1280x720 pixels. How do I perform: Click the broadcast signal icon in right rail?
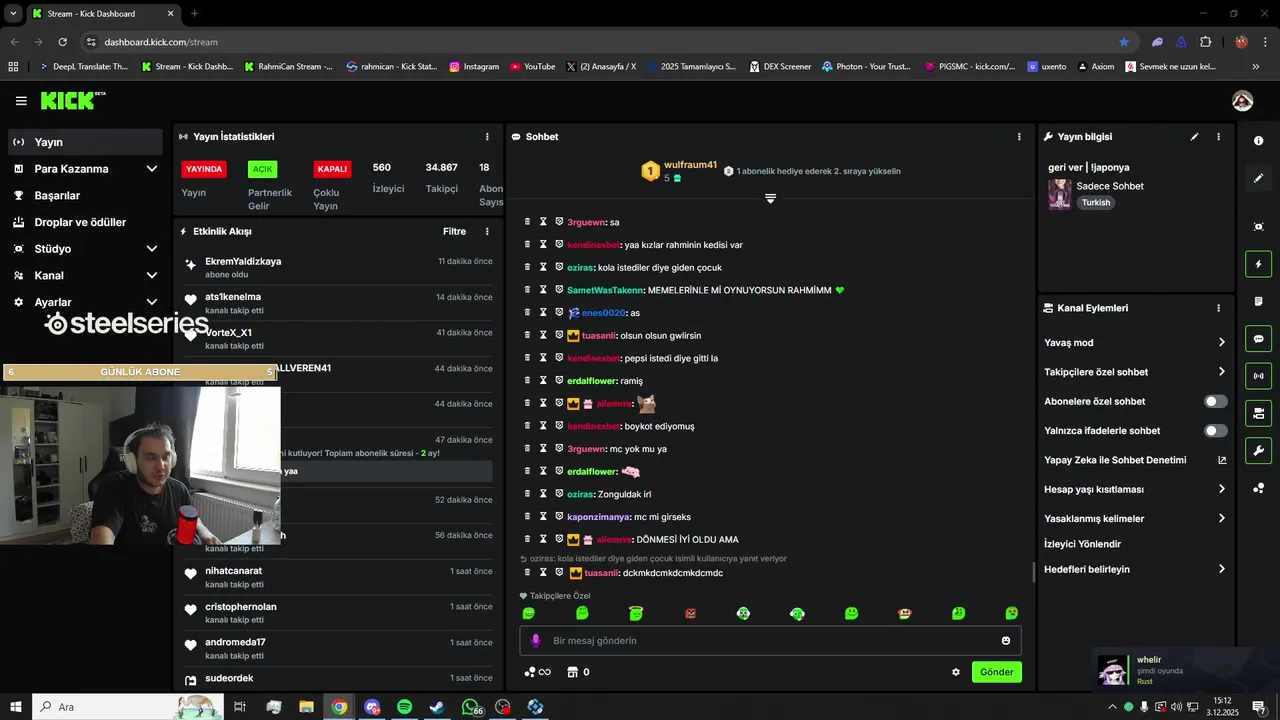[1258, 376]
